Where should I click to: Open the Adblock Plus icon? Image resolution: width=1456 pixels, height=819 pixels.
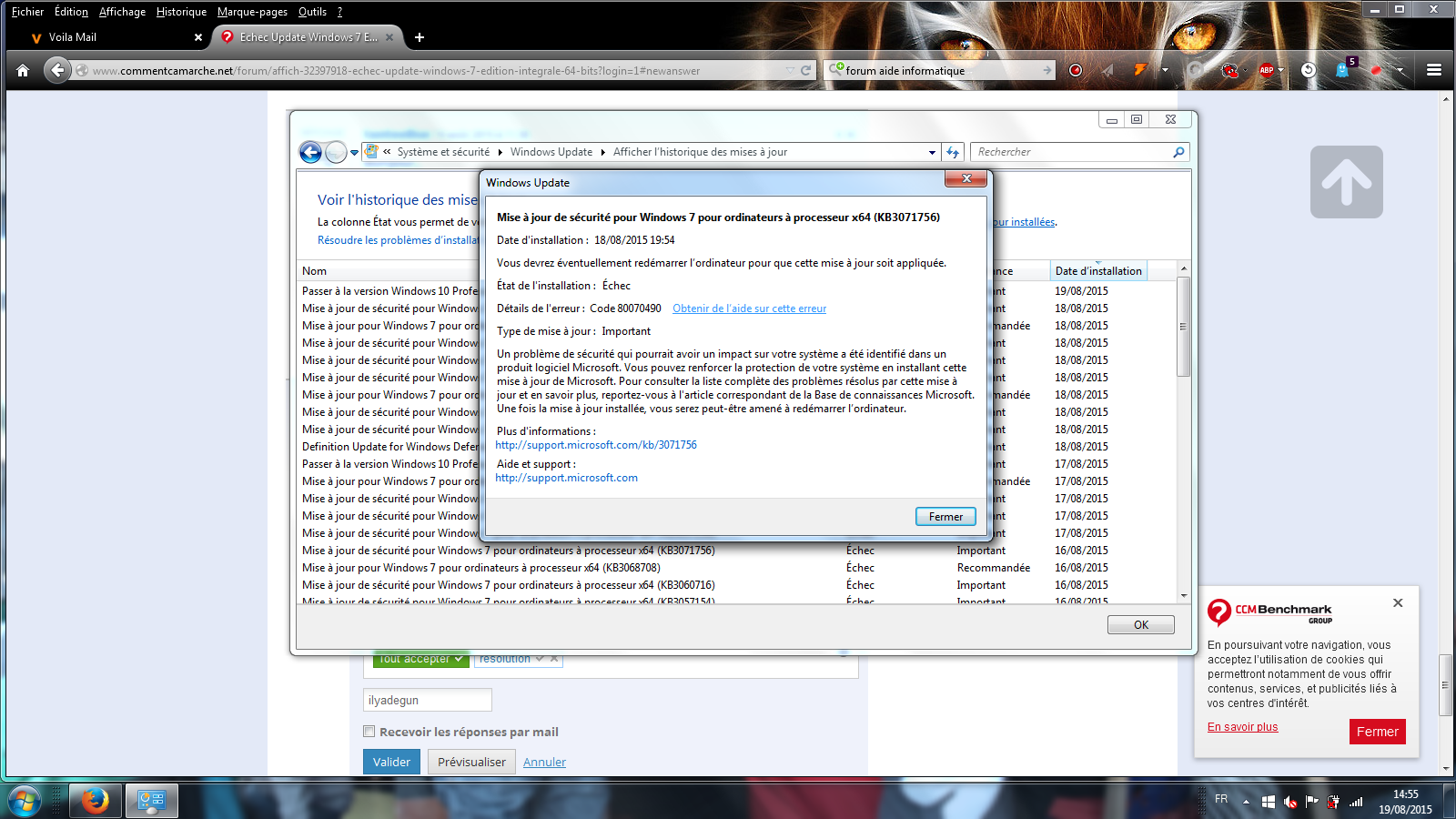1266,70
